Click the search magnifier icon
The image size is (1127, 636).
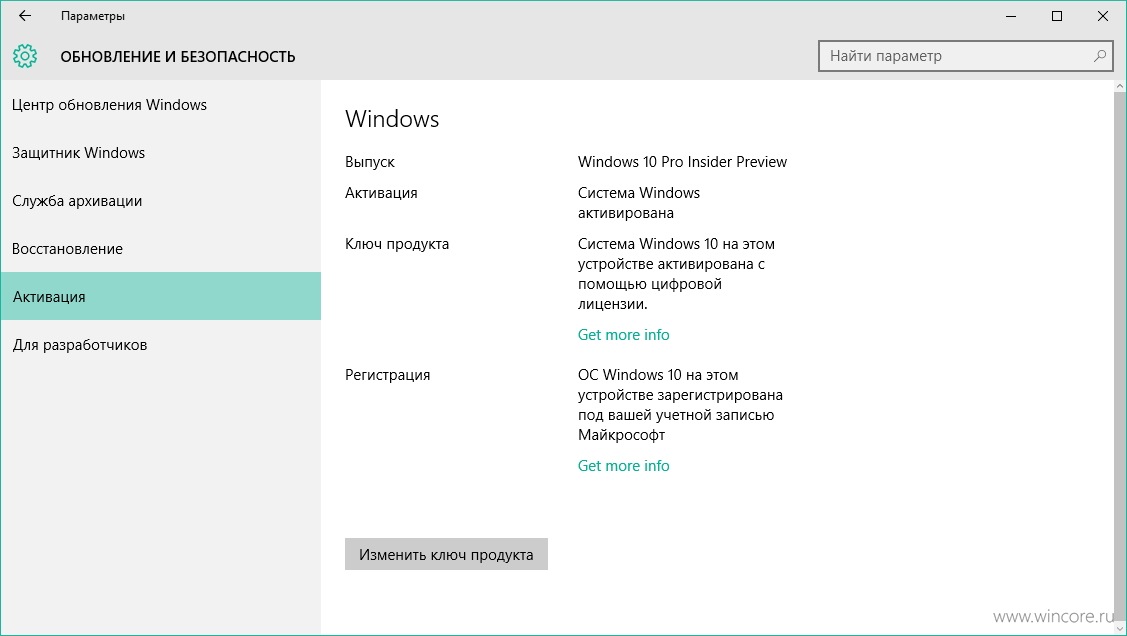[x=1099, y=56]
